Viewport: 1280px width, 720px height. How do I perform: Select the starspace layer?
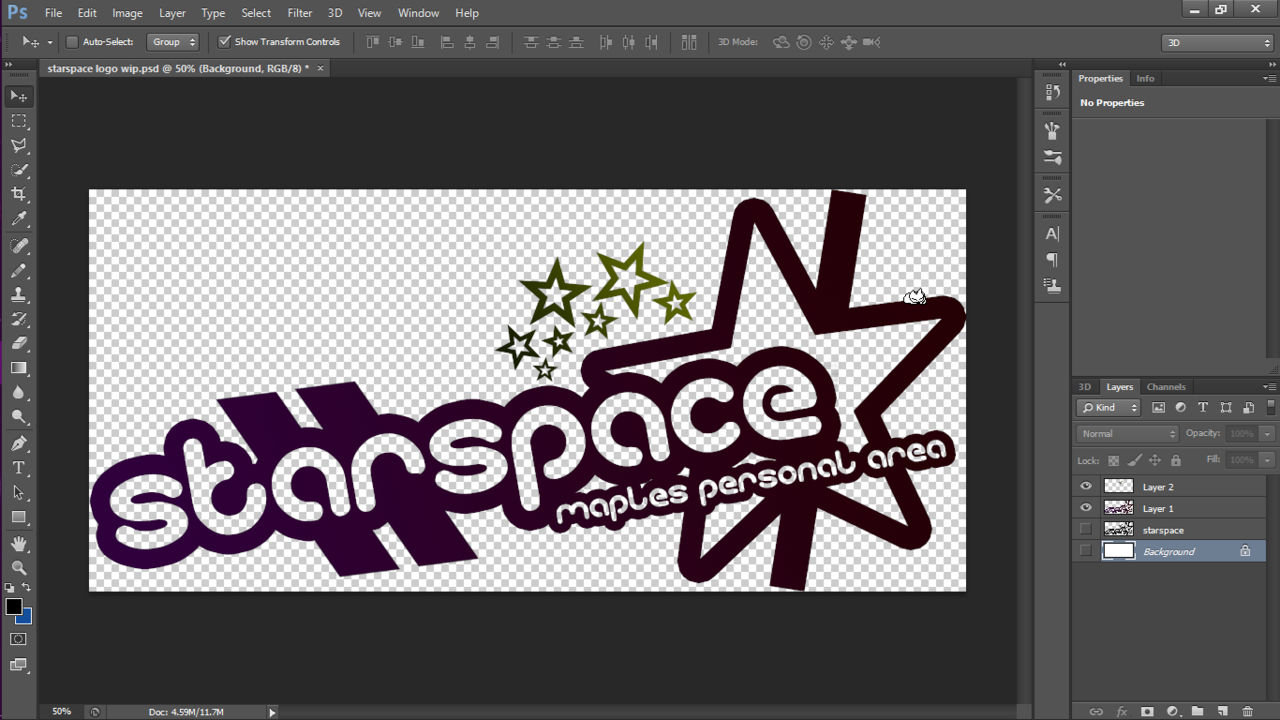[x=1163, y=530]
